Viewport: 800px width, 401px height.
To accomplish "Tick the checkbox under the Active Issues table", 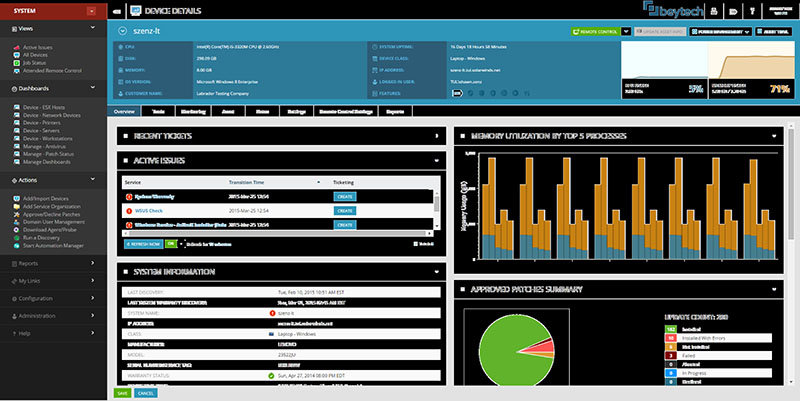I will tap(417, 243).
